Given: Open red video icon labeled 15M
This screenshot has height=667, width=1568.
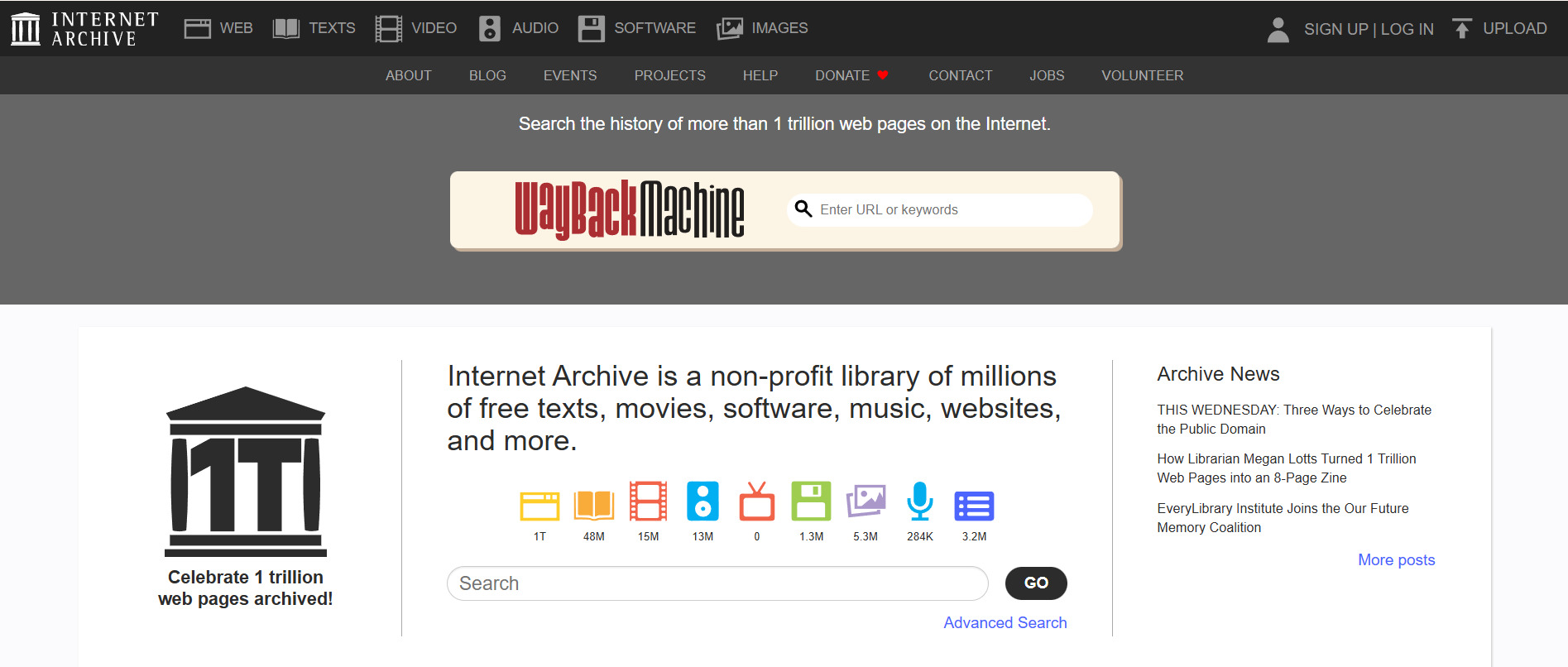Looking at the screenshot, I should coord(648,501).
